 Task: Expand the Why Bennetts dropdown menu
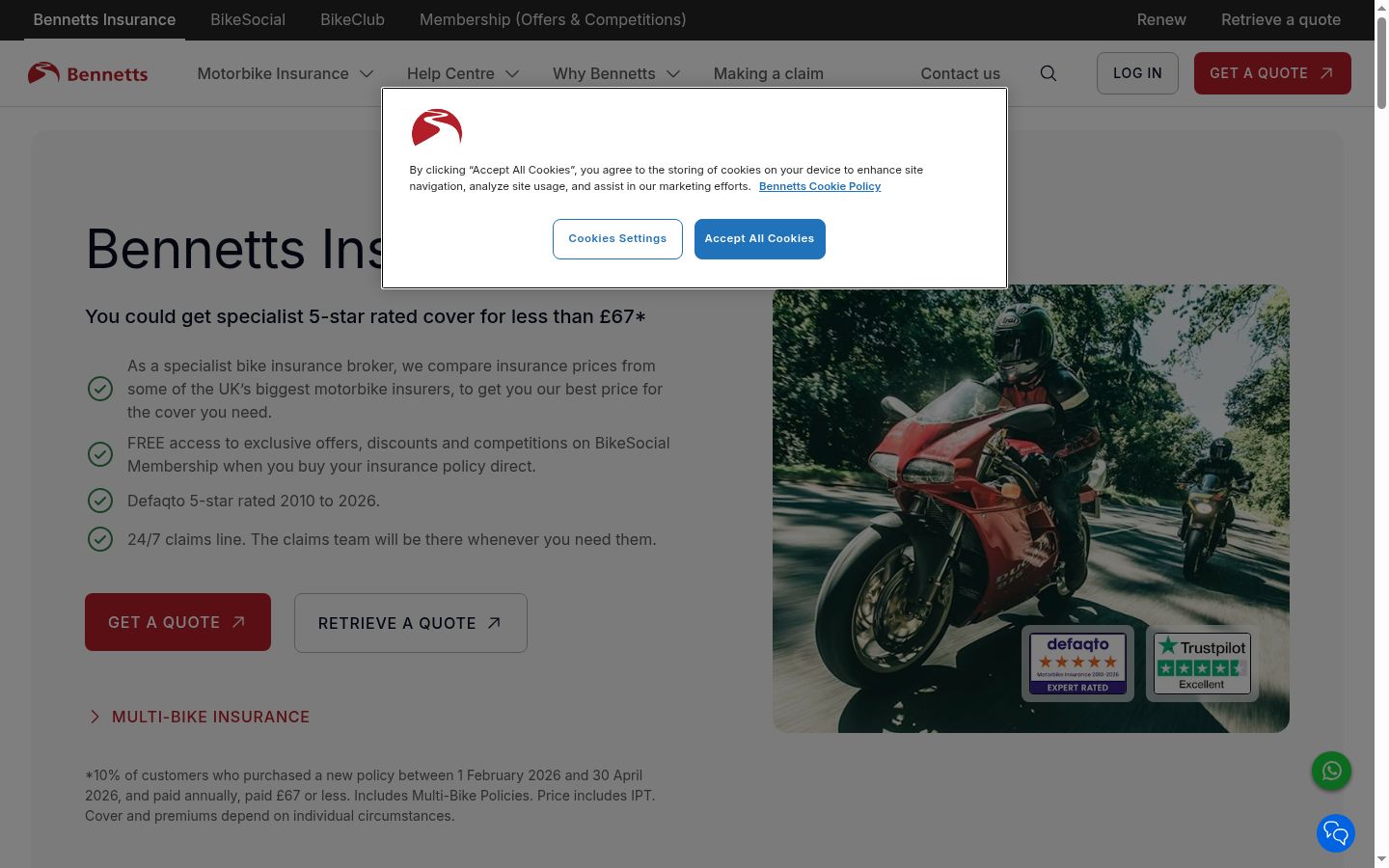[x=616, y=73]
